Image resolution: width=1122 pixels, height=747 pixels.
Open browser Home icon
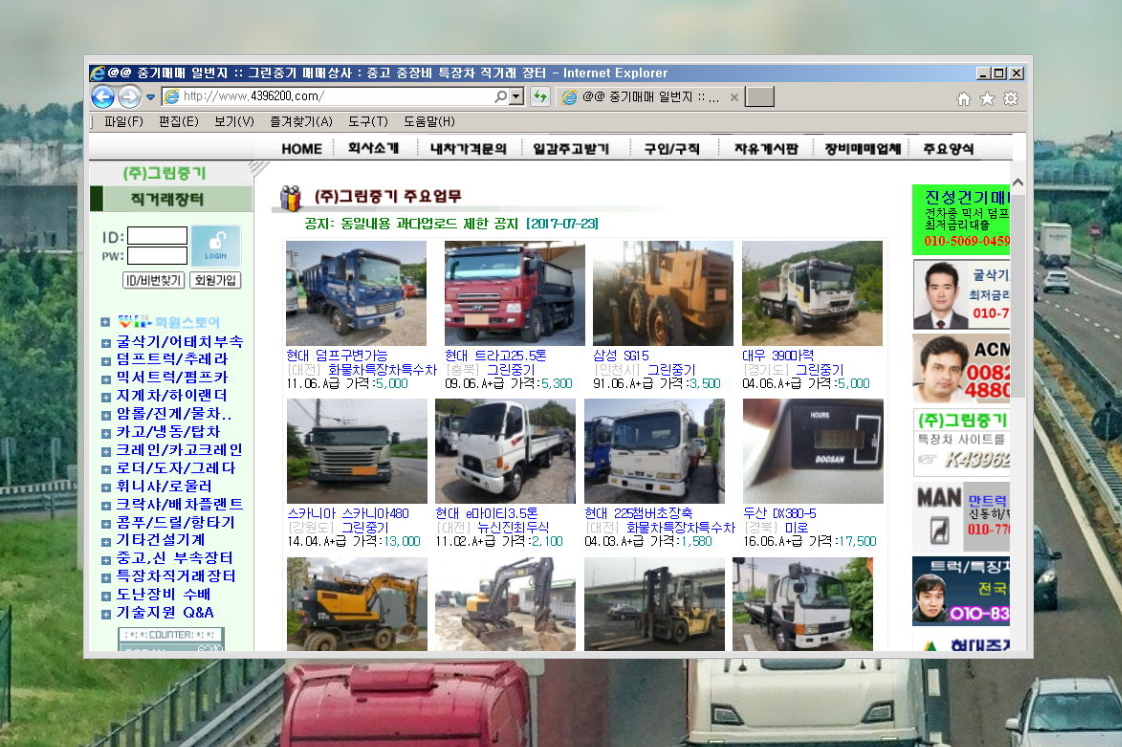964,99
